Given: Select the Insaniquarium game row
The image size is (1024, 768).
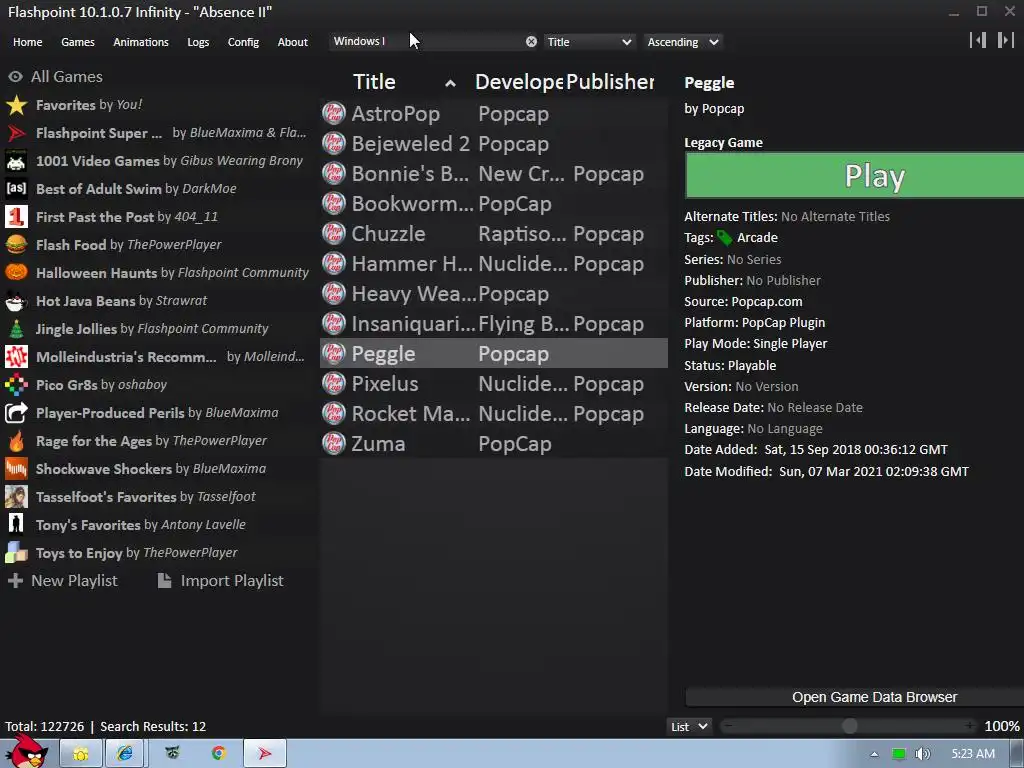Looking at the screenshot, I should tap(494, 324).
